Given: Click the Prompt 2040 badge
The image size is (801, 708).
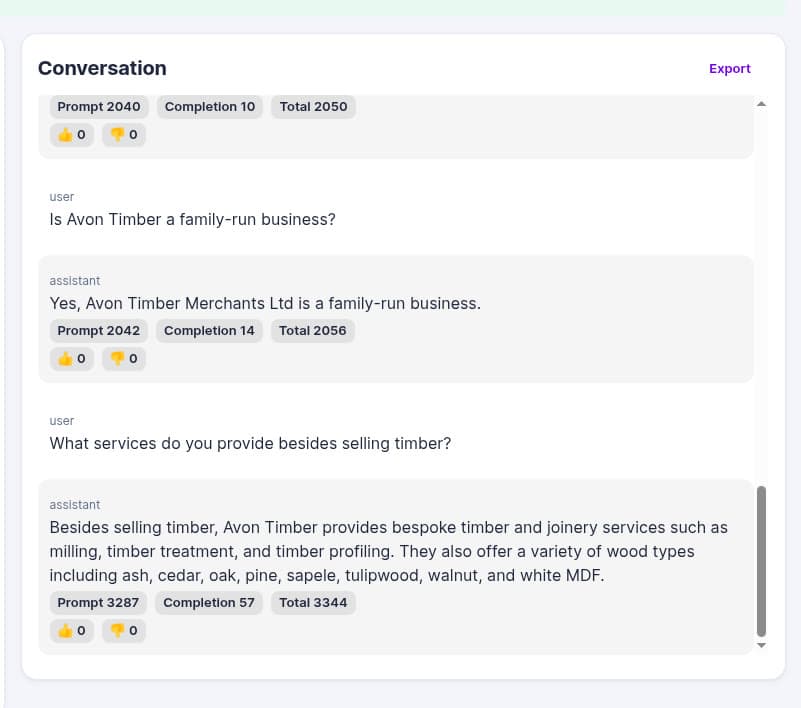Looking at the screenshot, I should click(99, 107).
